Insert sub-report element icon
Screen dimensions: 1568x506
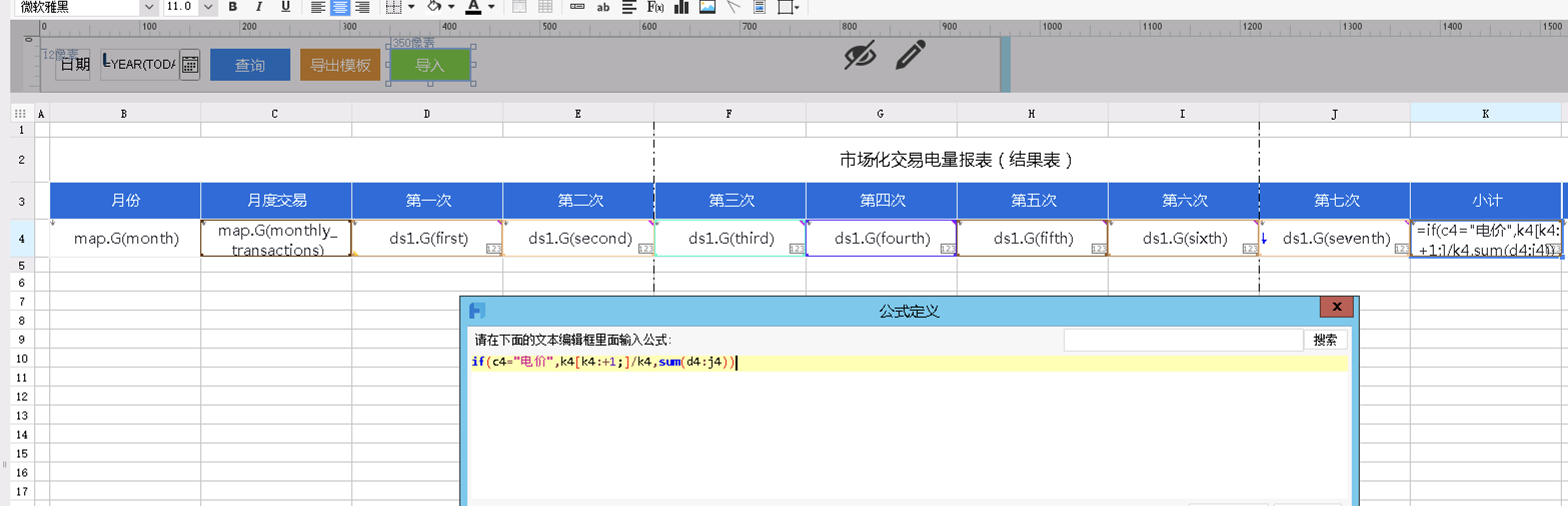click(759, 6)
